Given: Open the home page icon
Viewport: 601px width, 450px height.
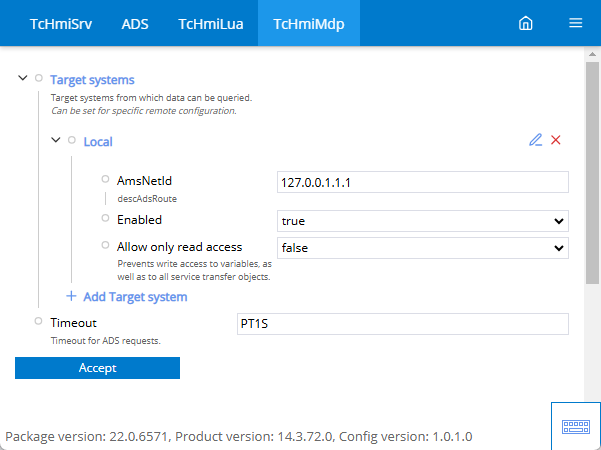Looking at the screenshot, I should [x=525, y=23].
